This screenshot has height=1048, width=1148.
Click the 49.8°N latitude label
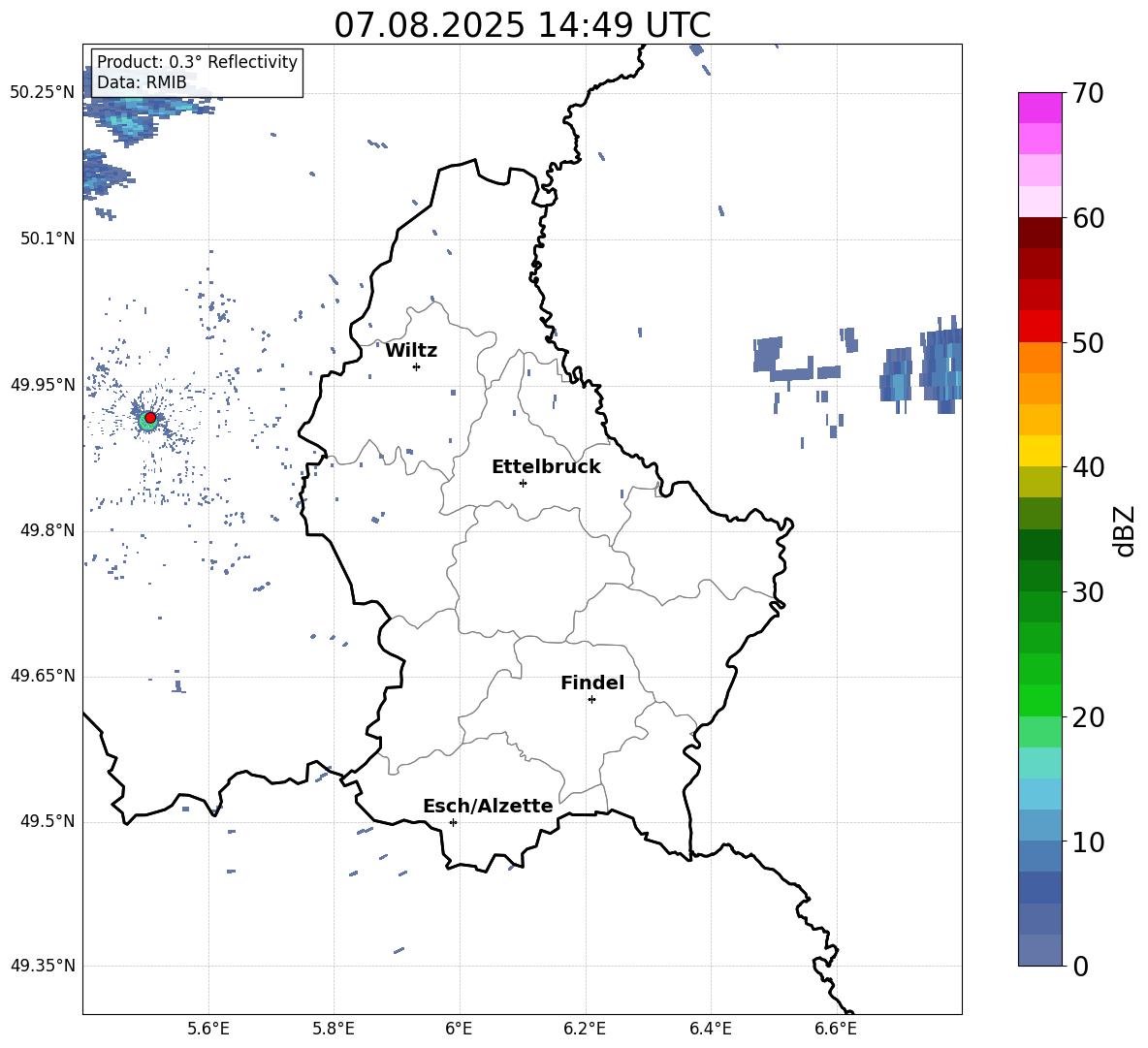click(x=48, y=530)
